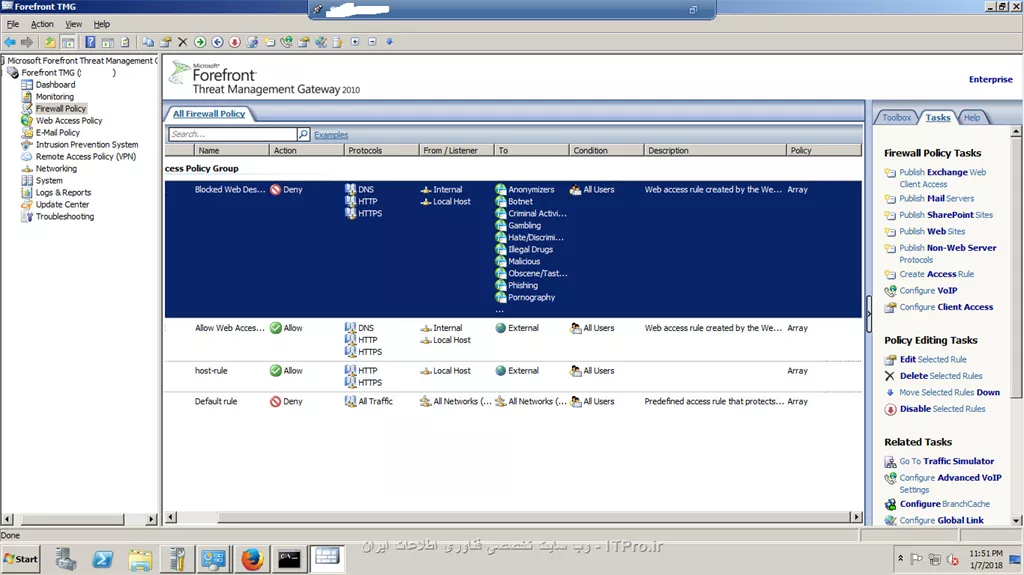Screen dimensions: 1024x575
Task: Select the host-rule row name
Action: point(211,370)
